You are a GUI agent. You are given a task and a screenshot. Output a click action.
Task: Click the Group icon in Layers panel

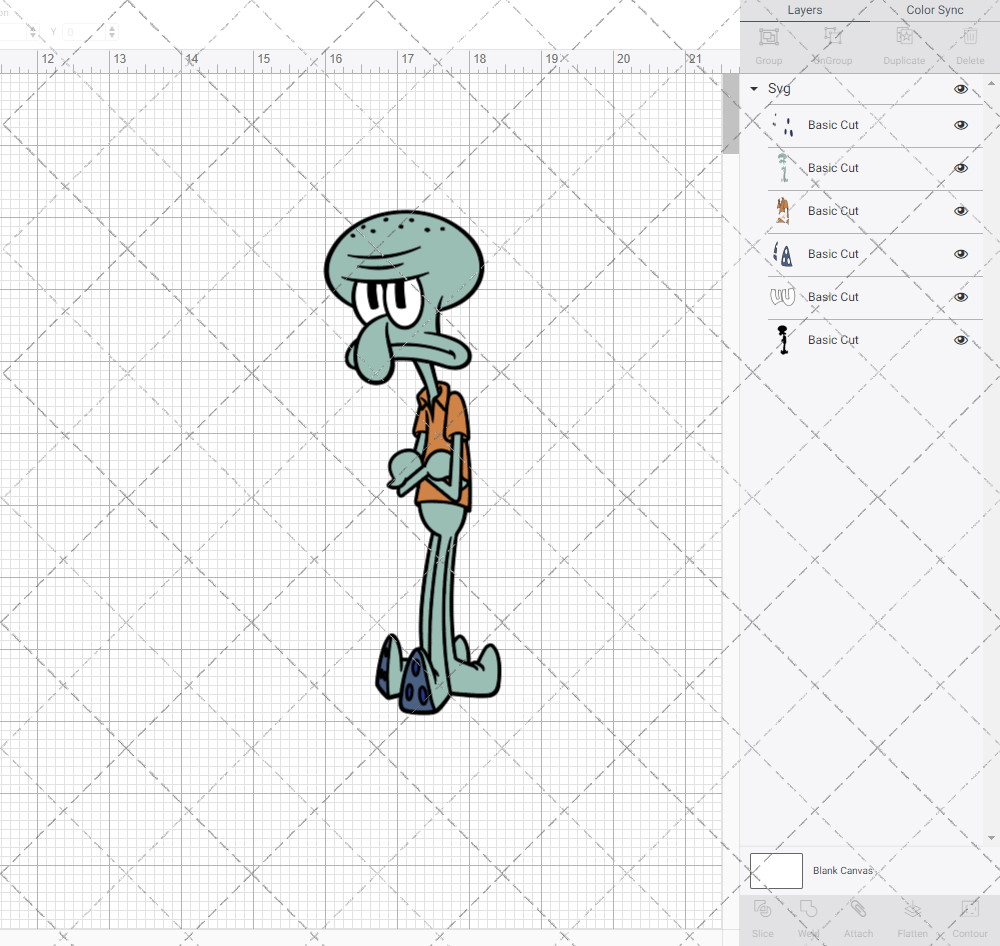pyautogui.click(x=768, y=36)
